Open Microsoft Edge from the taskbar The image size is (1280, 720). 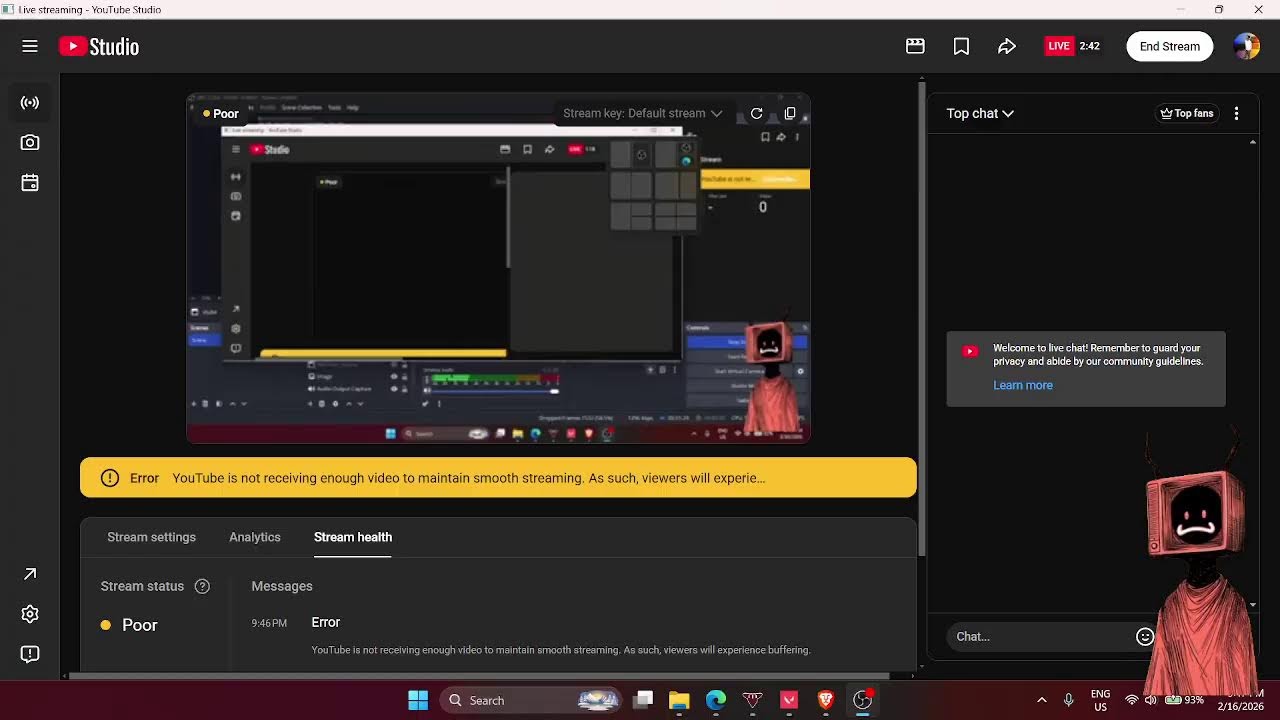(716, 700)
